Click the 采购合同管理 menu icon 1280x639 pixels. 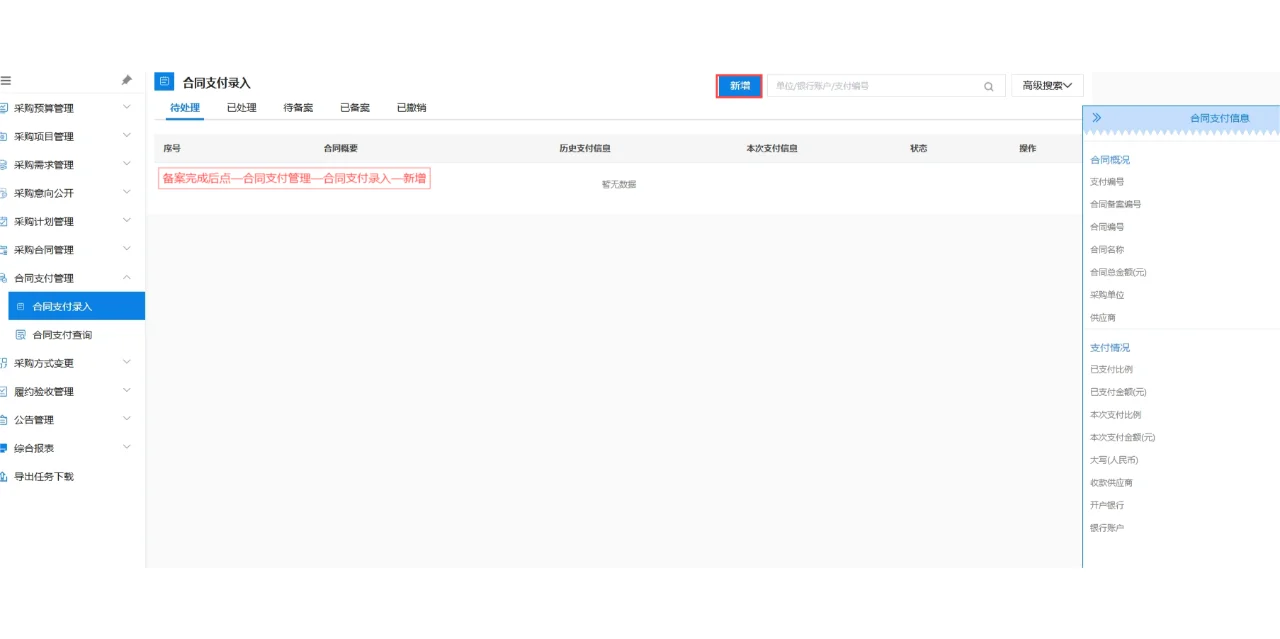4,250
